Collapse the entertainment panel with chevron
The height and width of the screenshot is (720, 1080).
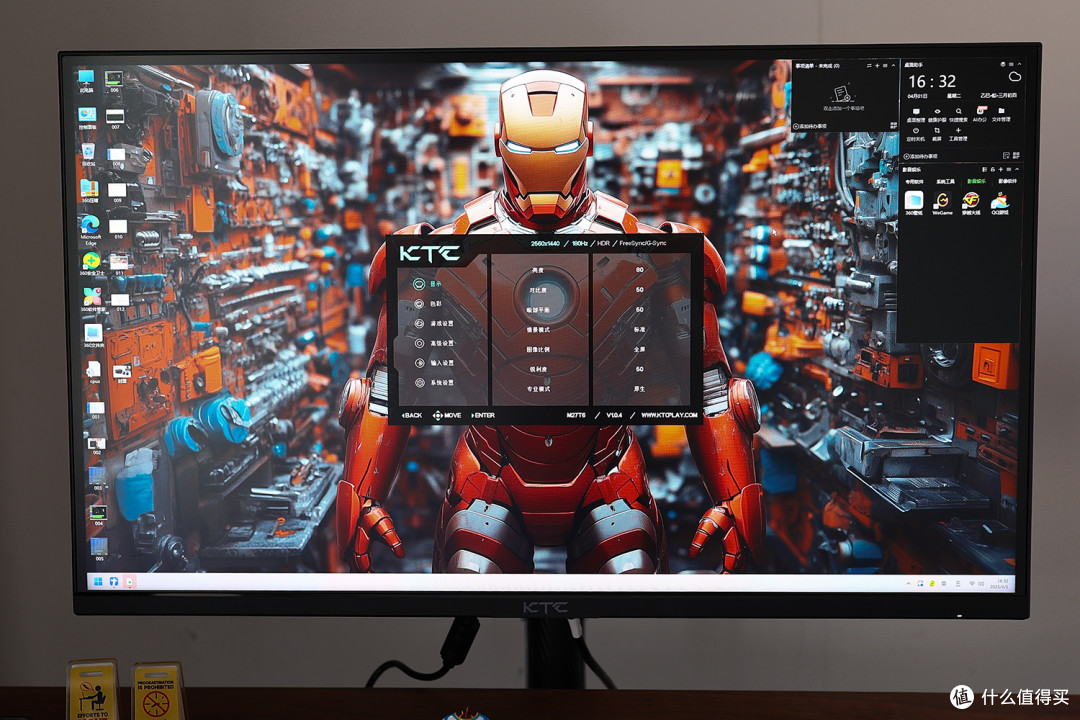[1017, 169]
